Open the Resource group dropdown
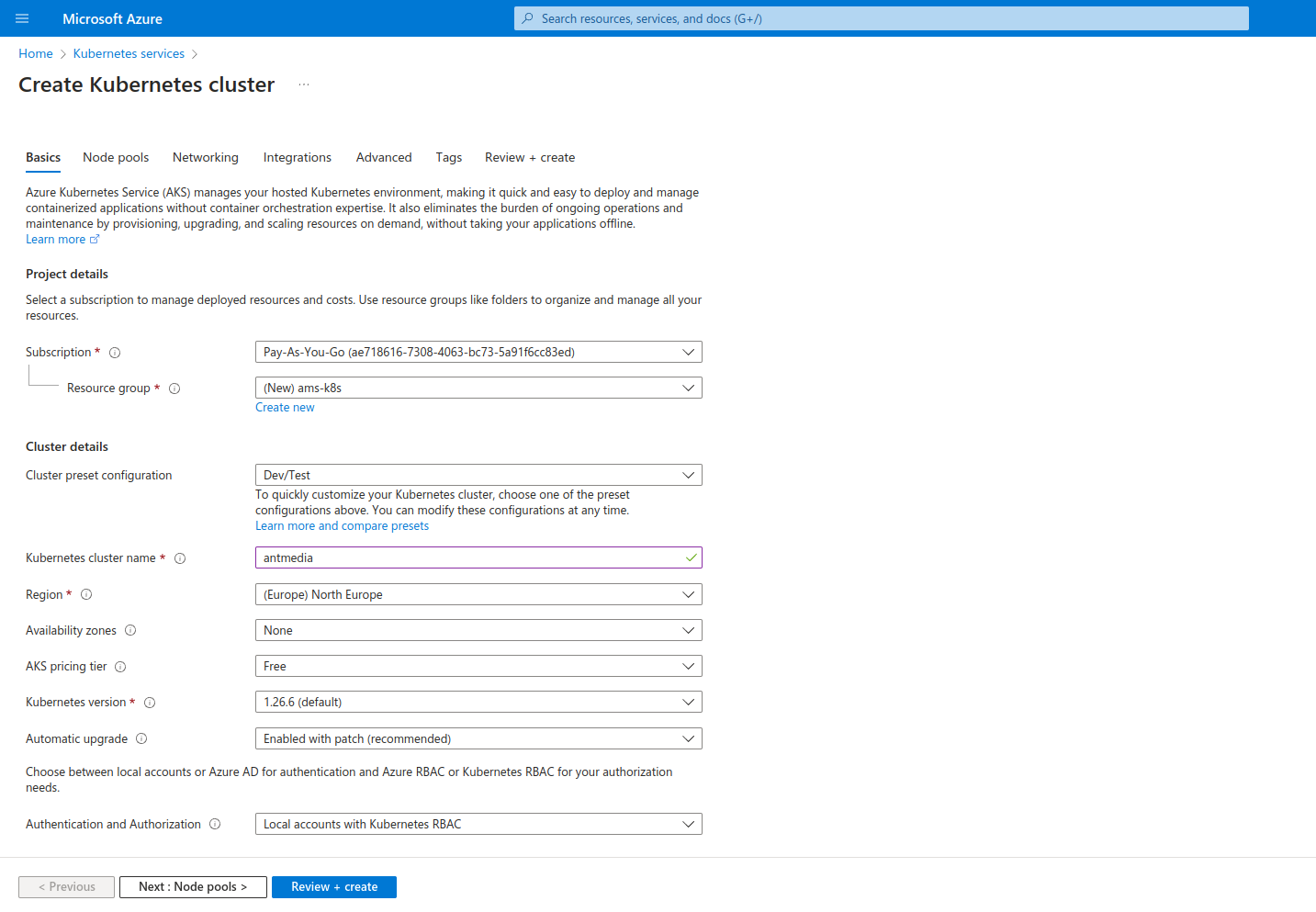 tap(478, 388)
